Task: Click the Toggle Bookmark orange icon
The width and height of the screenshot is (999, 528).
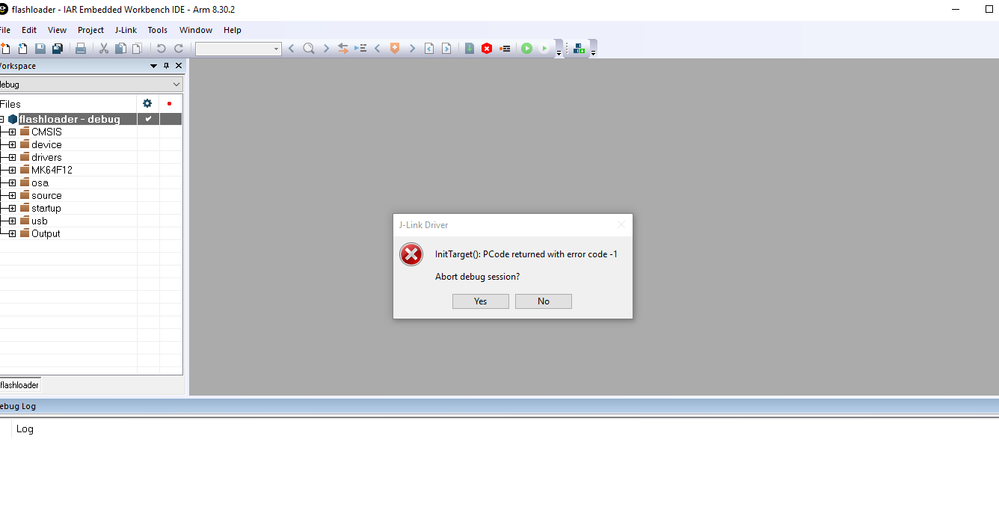Action: point(394,48)
